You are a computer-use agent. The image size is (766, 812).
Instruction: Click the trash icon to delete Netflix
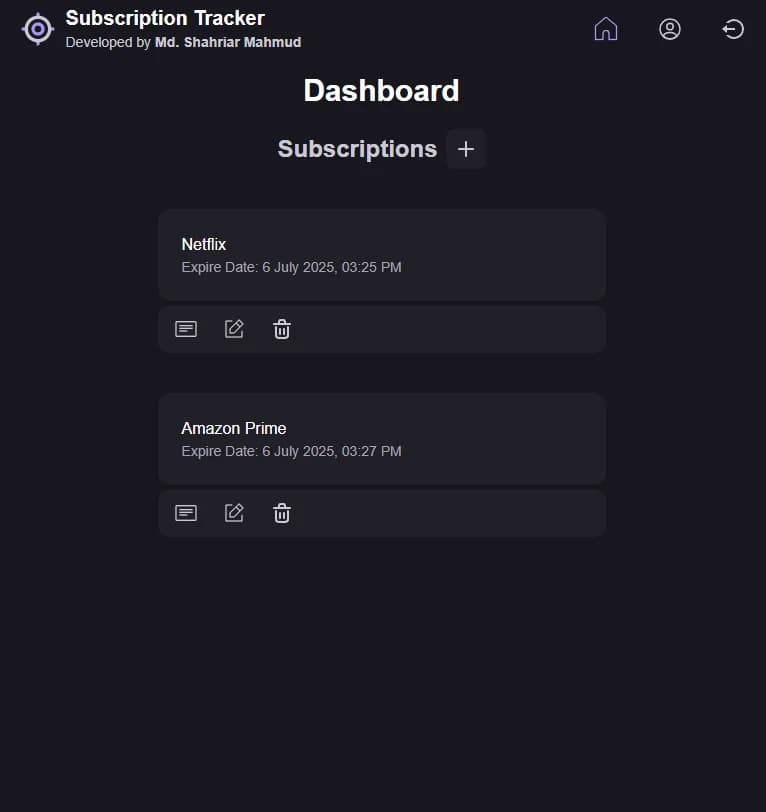tap(281, 328)
